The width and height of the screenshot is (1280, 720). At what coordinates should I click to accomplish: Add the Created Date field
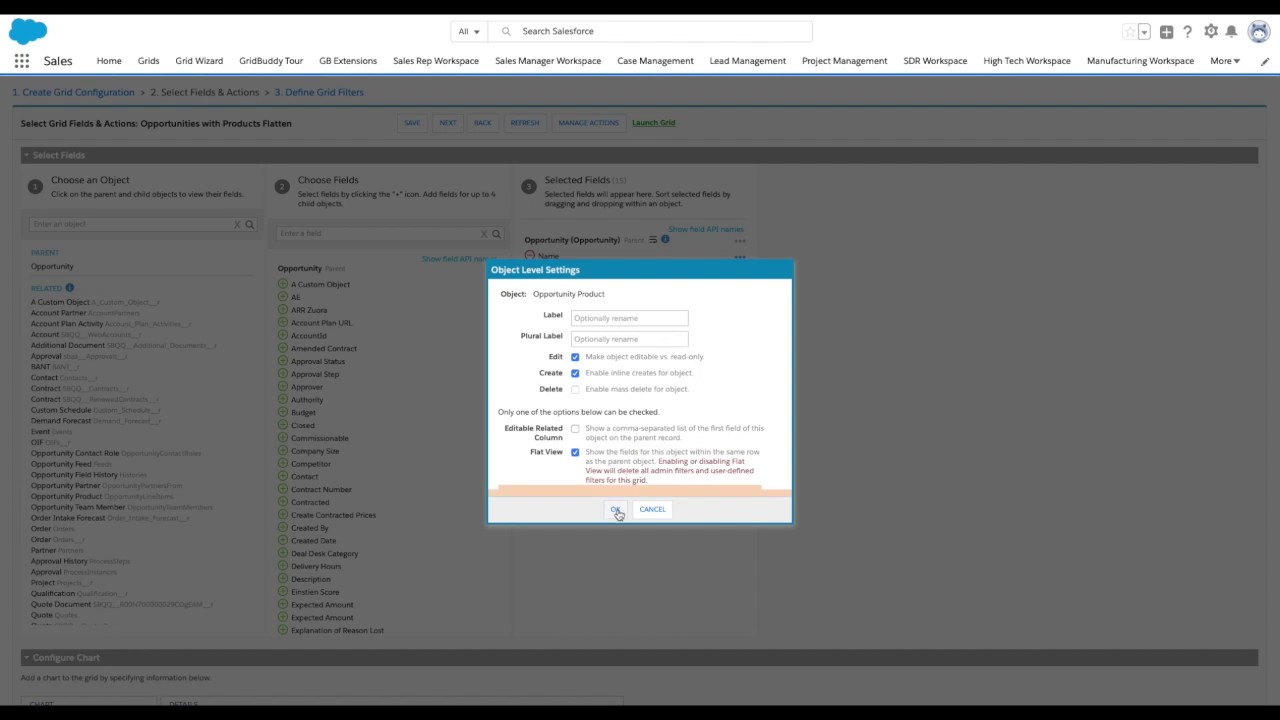(x=283, y=540)
